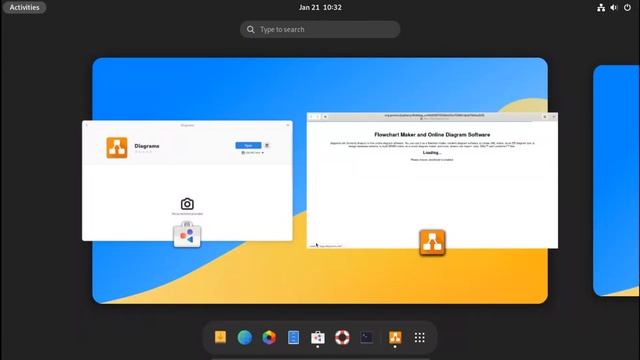
Task: Click the orange Diagrams app icon in Software window
Action: coord(117,147)
